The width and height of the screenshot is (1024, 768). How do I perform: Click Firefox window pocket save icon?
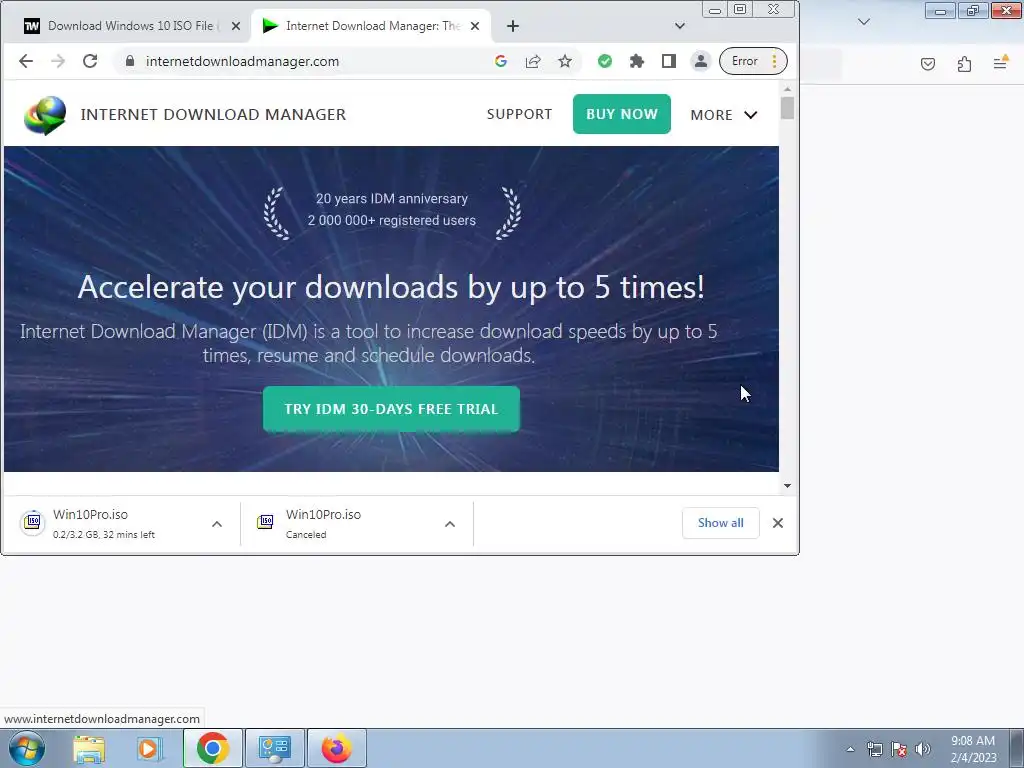click(x=928, y=63)
